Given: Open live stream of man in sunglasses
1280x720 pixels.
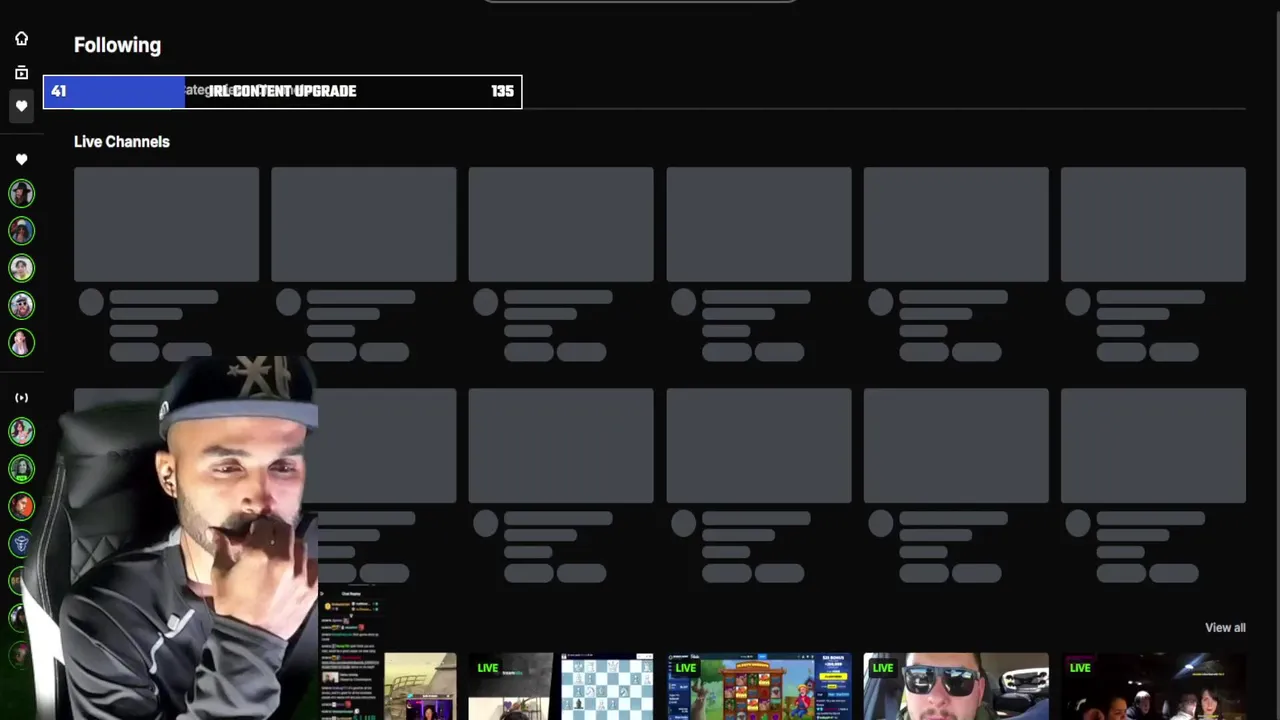Looking at the screenshot, I should coord(956,686).
